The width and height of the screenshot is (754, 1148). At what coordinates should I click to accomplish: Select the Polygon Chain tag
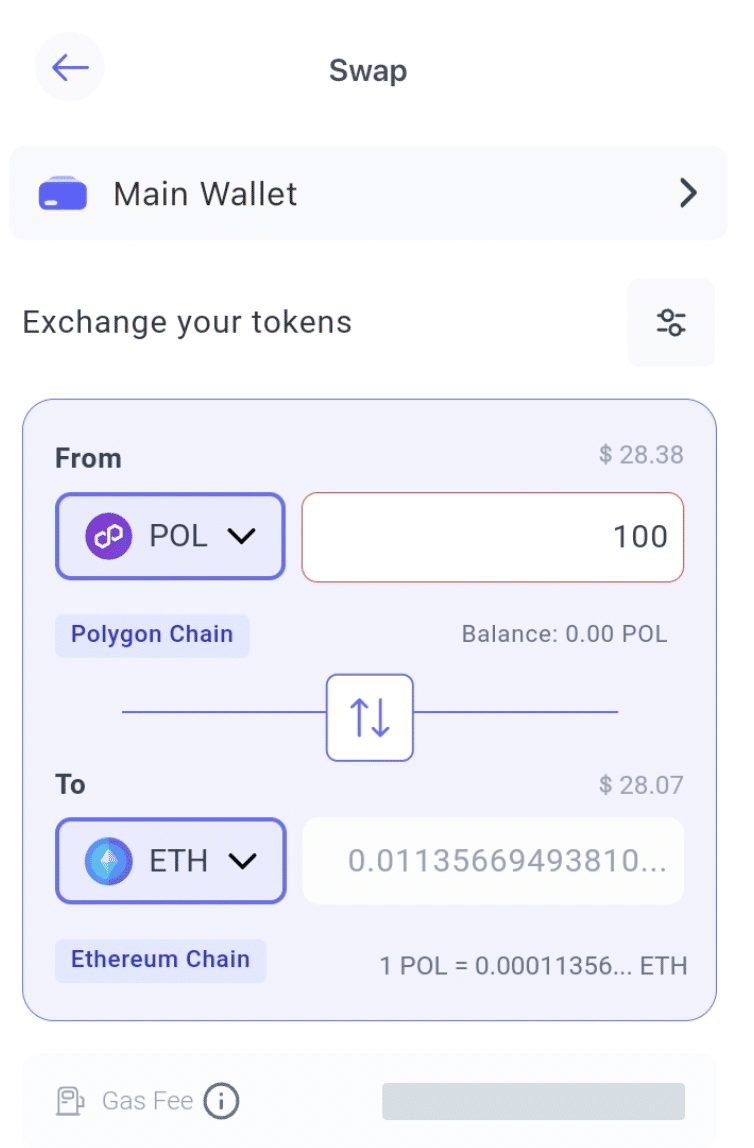152,634
